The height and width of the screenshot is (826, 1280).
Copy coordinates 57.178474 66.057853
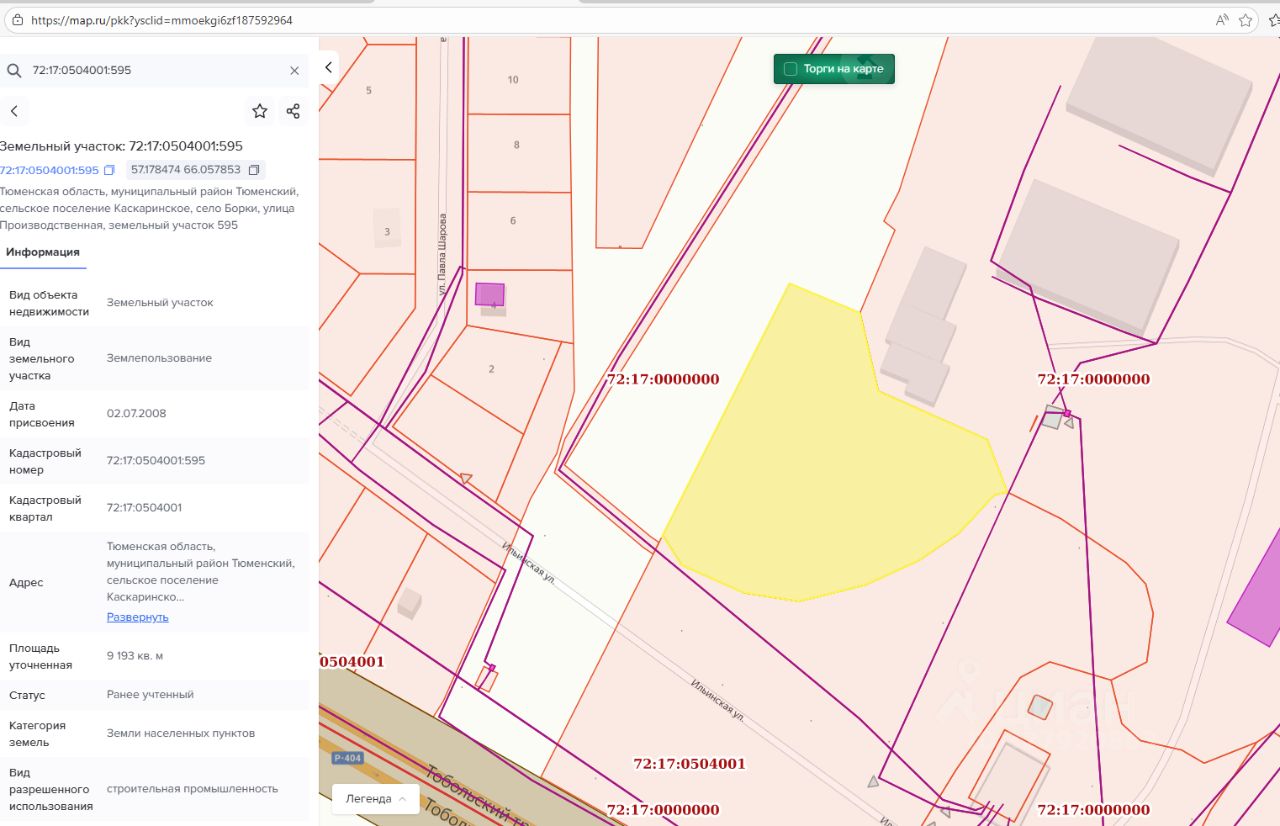coord(254,170)
